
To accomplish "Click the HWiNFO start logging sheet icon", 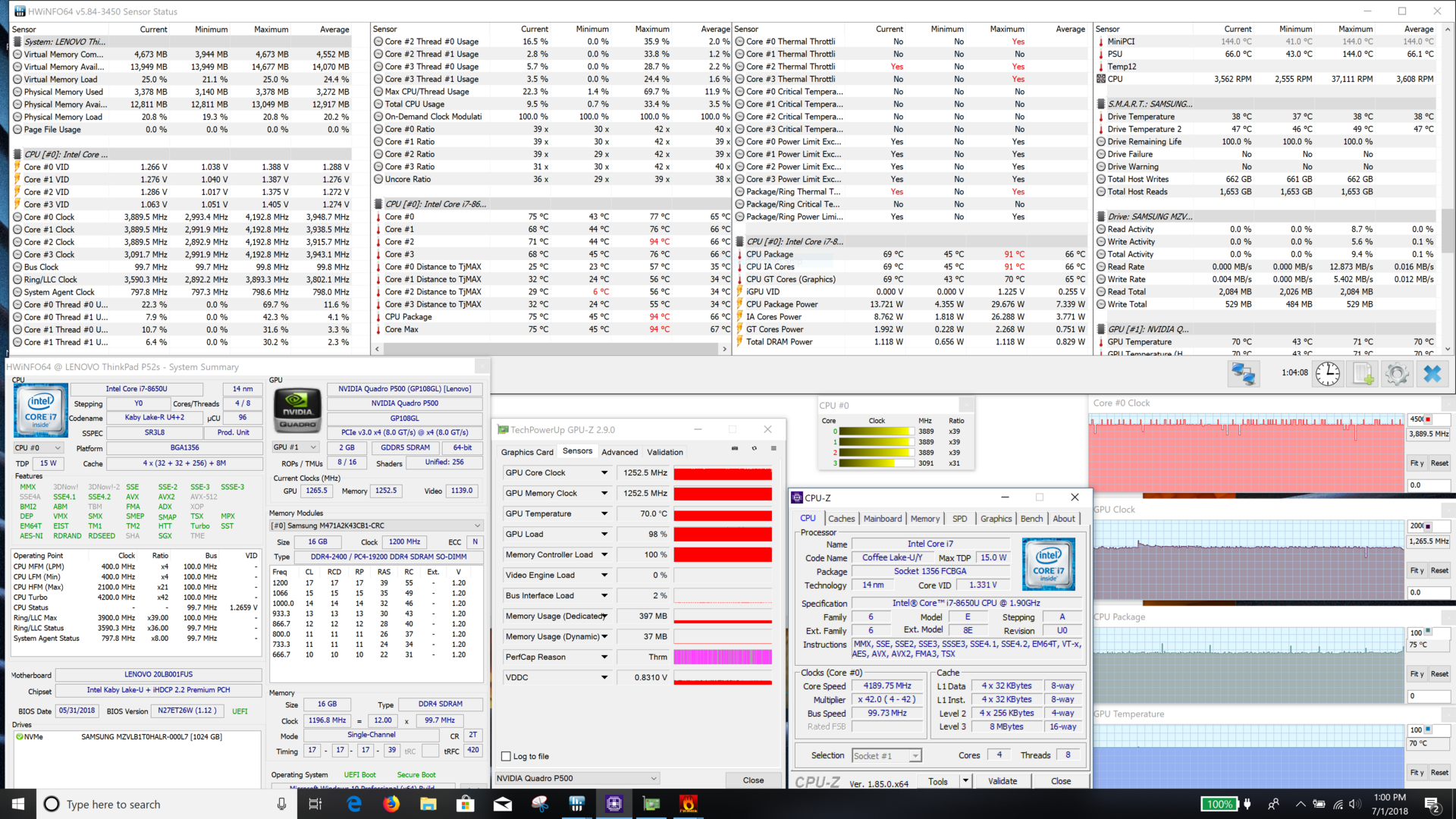I will point(1363,373).
